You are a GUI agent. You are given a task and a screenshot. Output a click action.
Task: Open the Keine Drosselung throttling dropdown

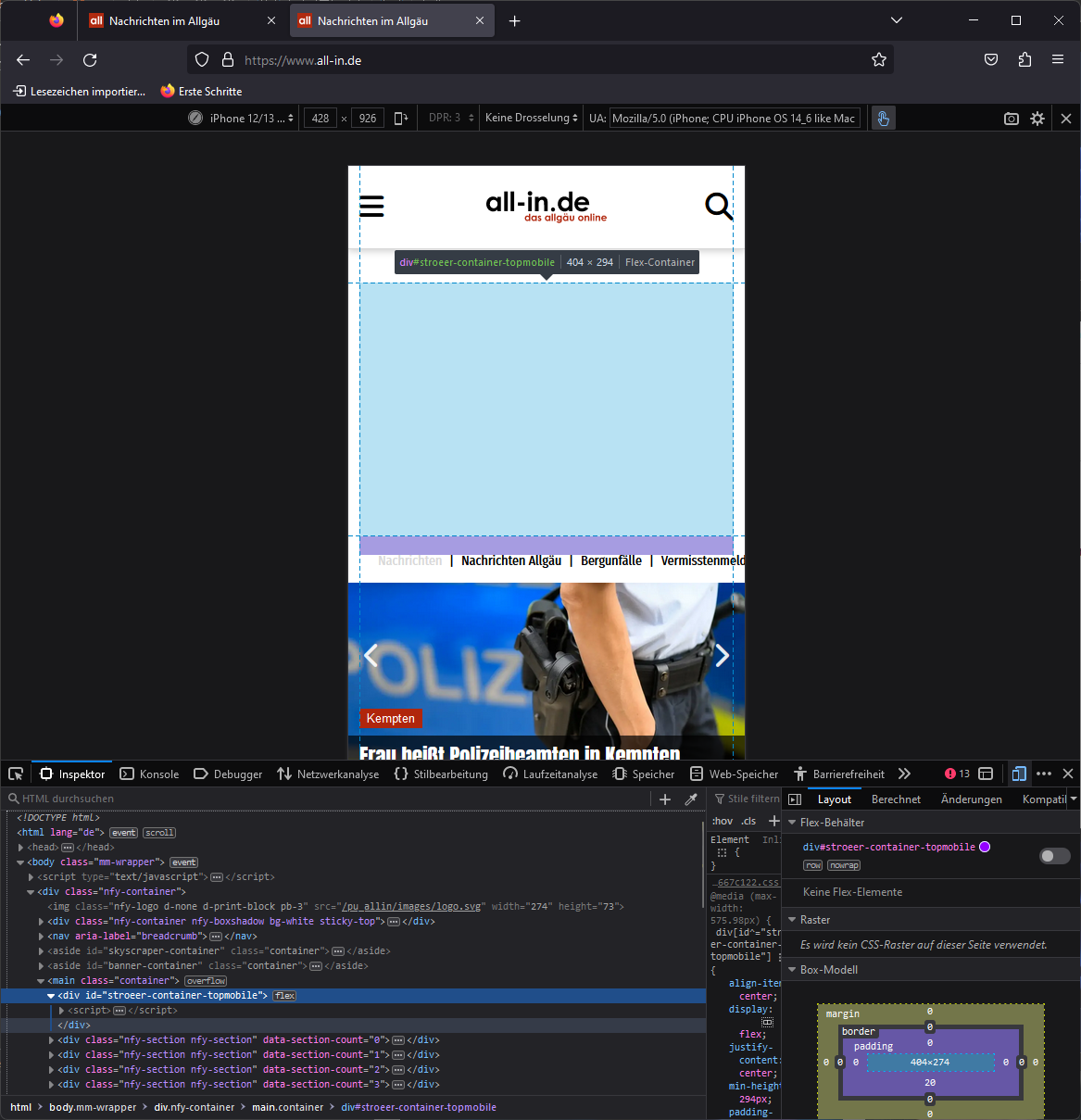531,119
